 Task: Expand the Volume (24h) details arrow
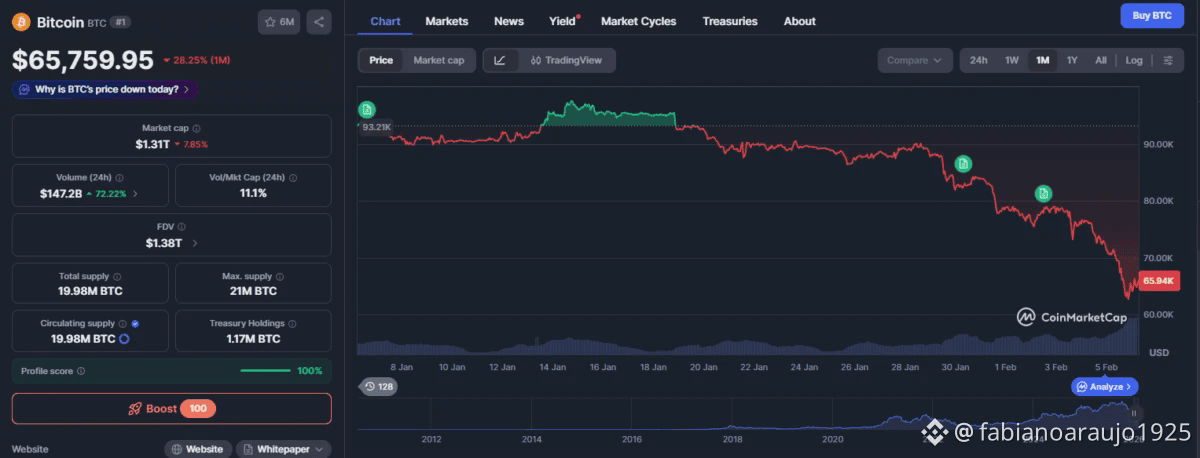pos(136,193)
